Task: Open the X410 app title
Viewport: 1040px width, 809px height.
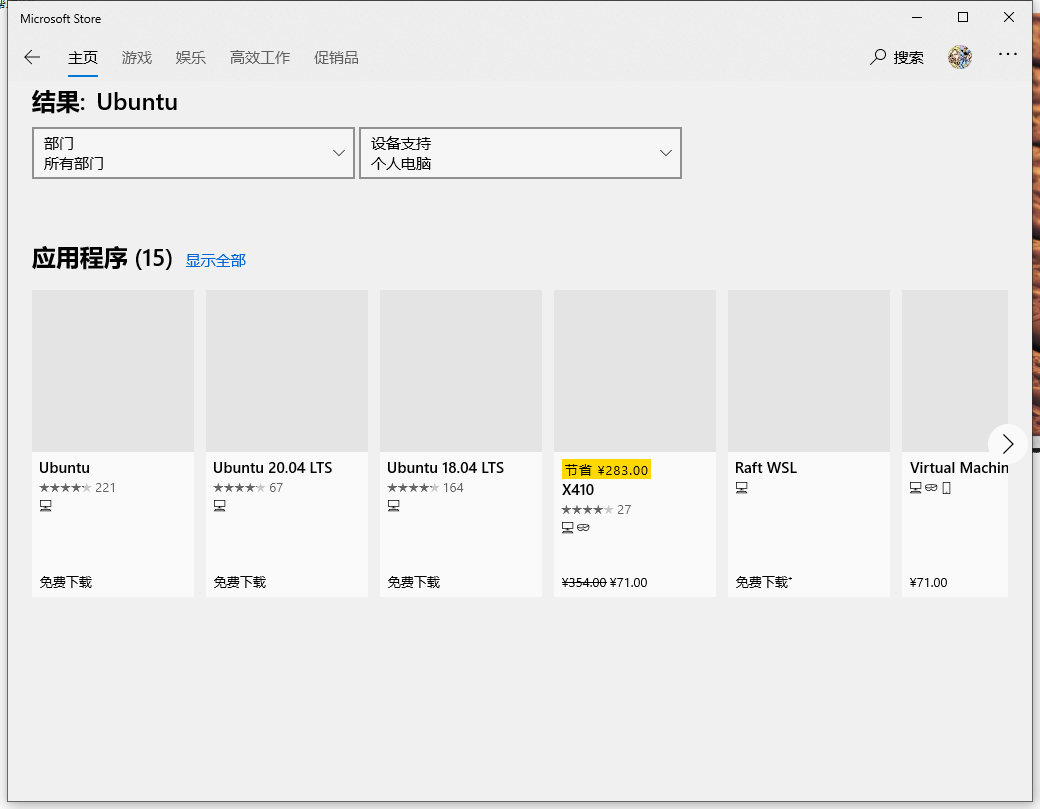Action: (x=578, y=490)
